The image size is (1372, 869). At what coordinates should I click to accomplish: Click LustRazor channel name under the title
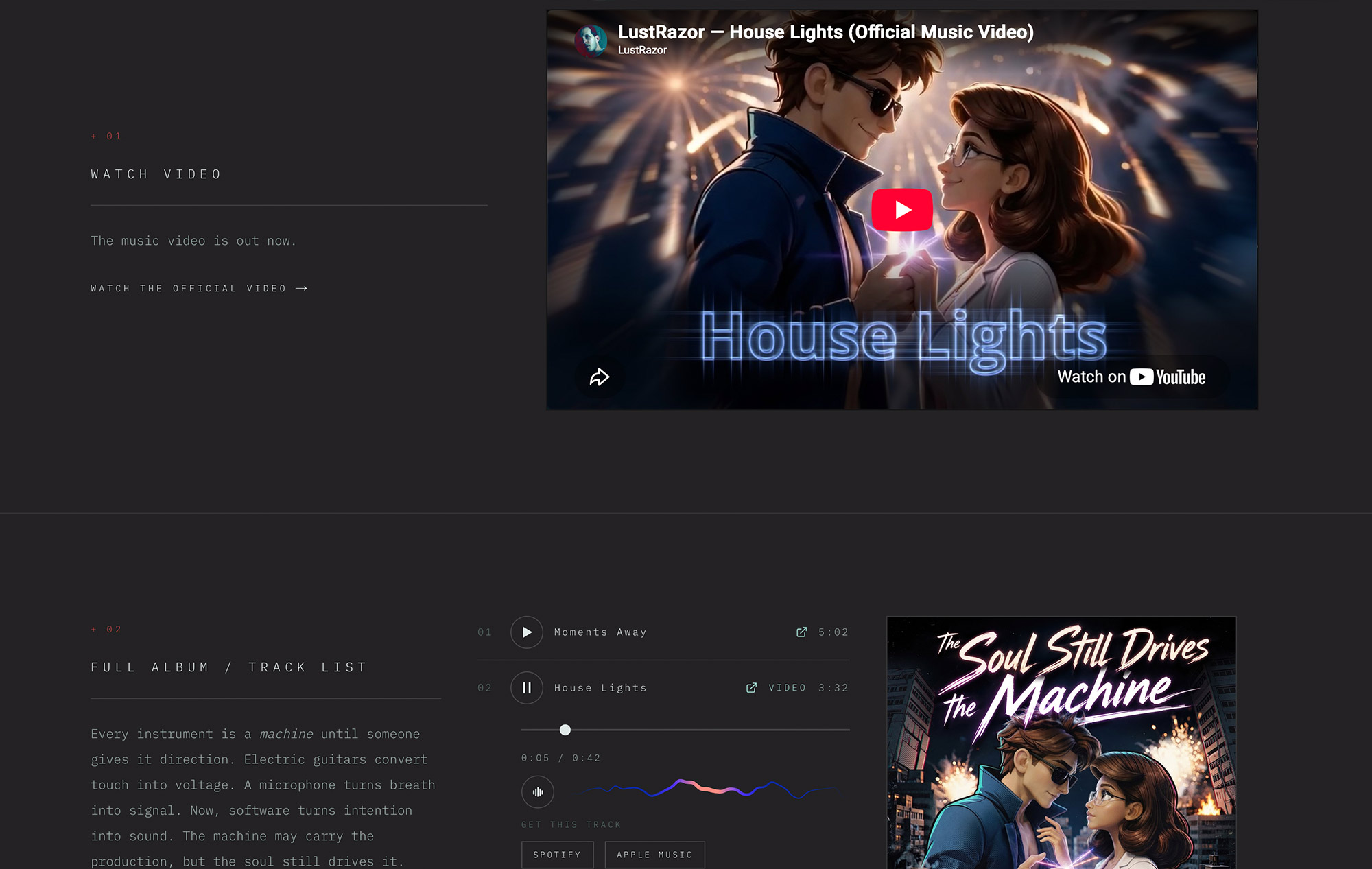click(642, 50)
